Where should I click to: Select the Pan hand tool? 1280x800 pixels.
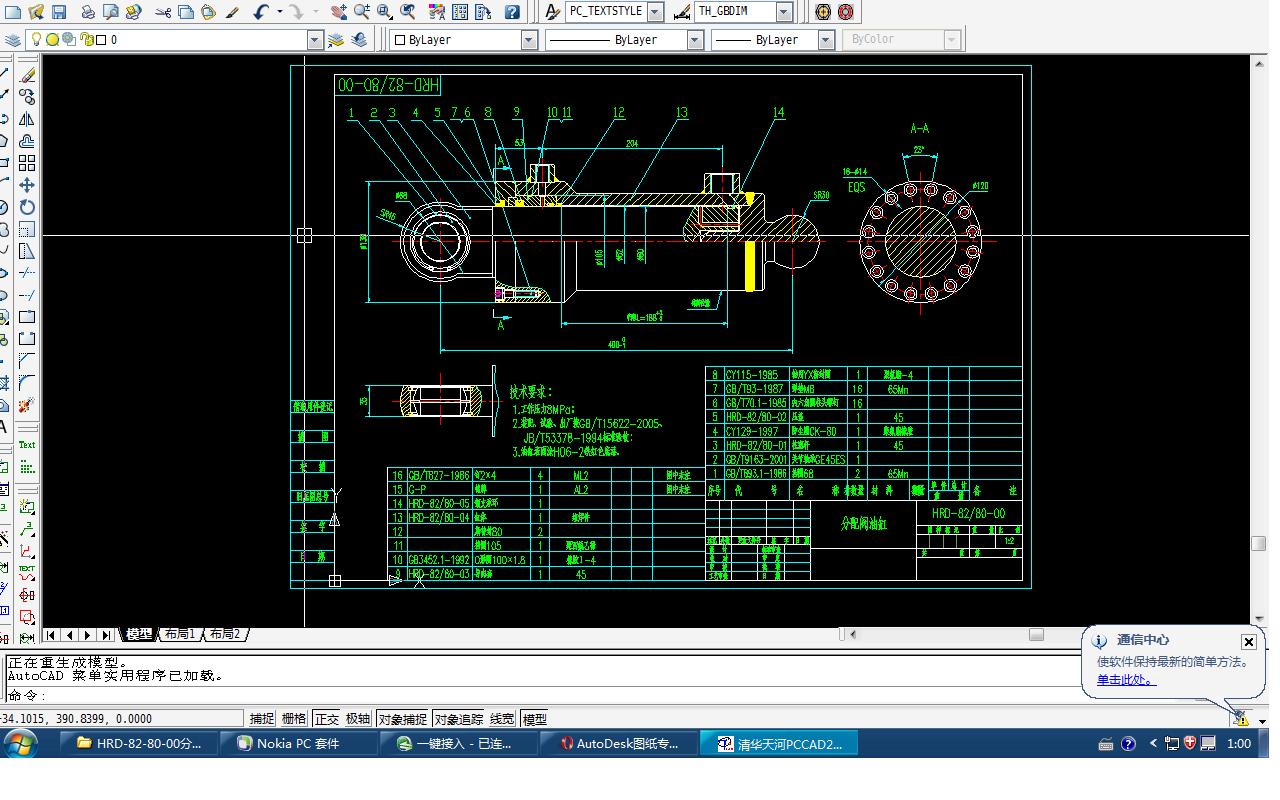click(339, 12)
